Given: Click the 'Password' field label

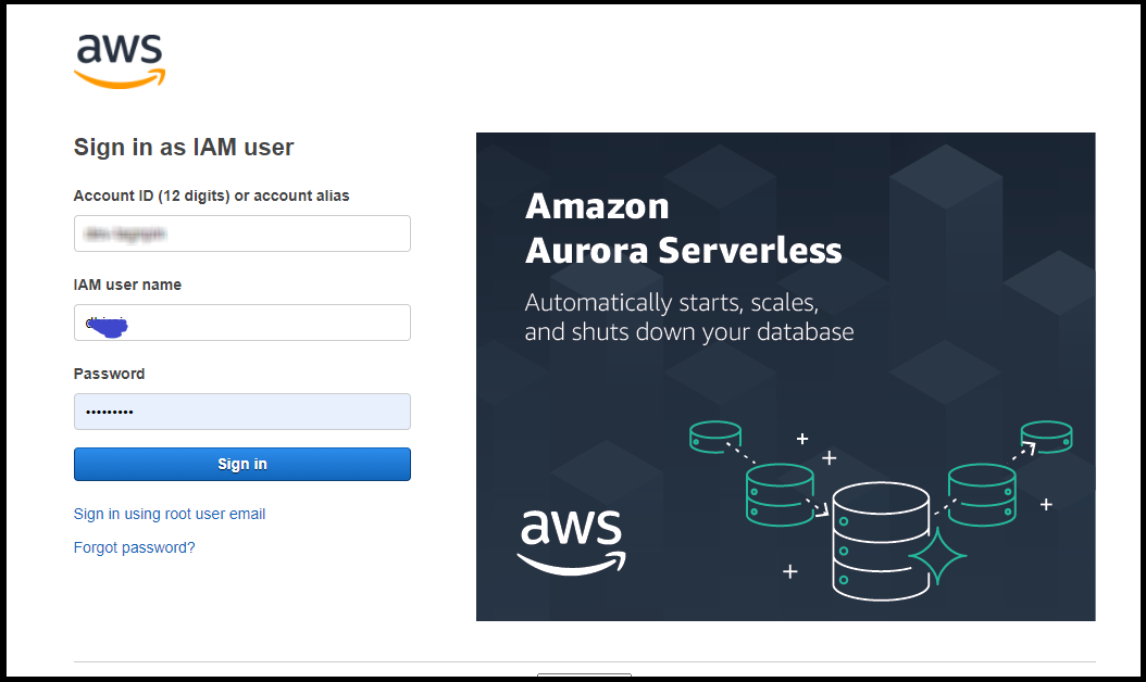Looking at the screenshot, I should tap(109, 374).
